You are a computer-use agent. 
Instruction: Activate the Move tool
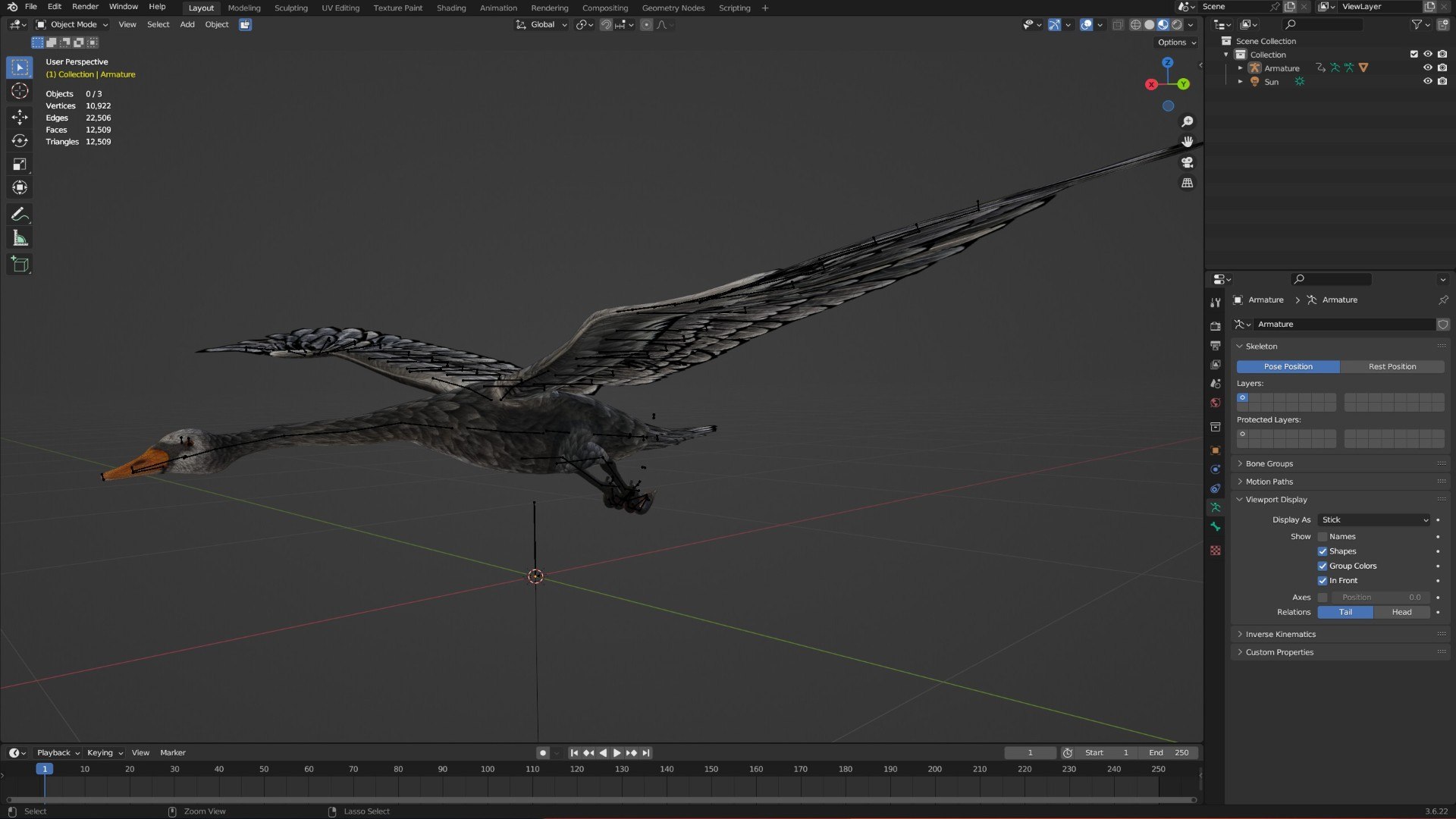coord(20,117)
